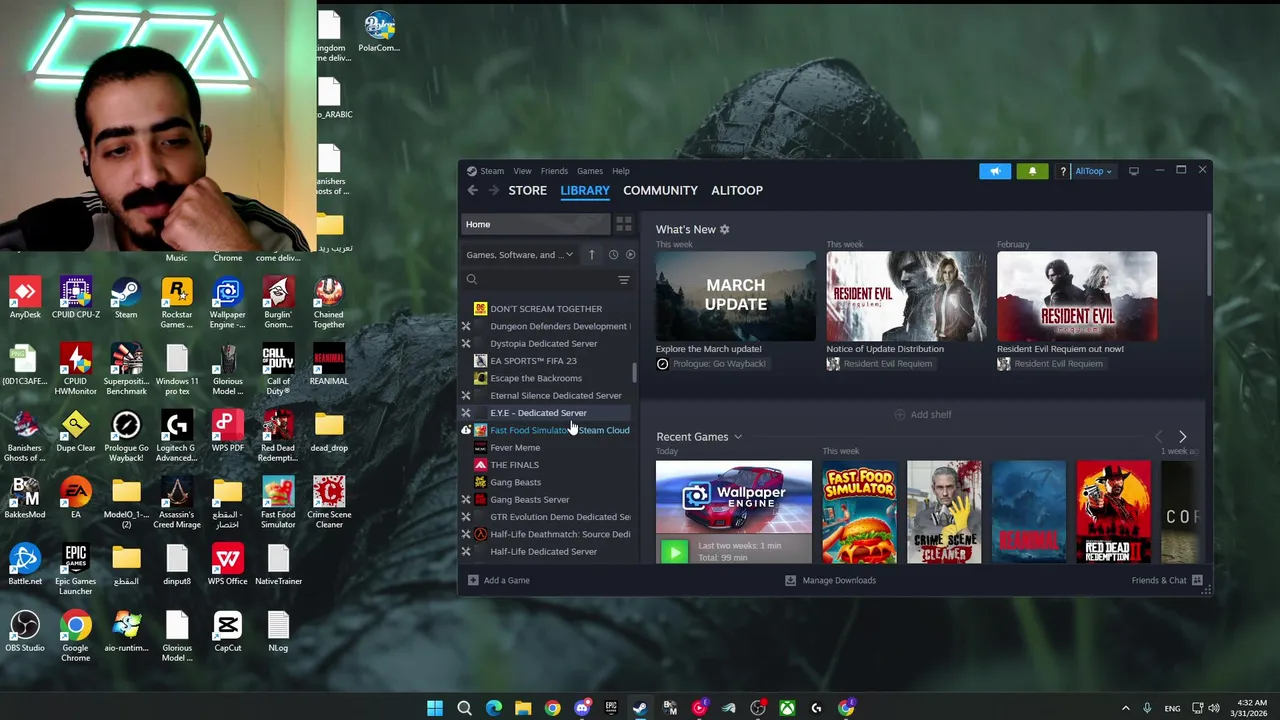
Task: Open the ALITOOP profile tab
Action: click(x=737, y=190)
